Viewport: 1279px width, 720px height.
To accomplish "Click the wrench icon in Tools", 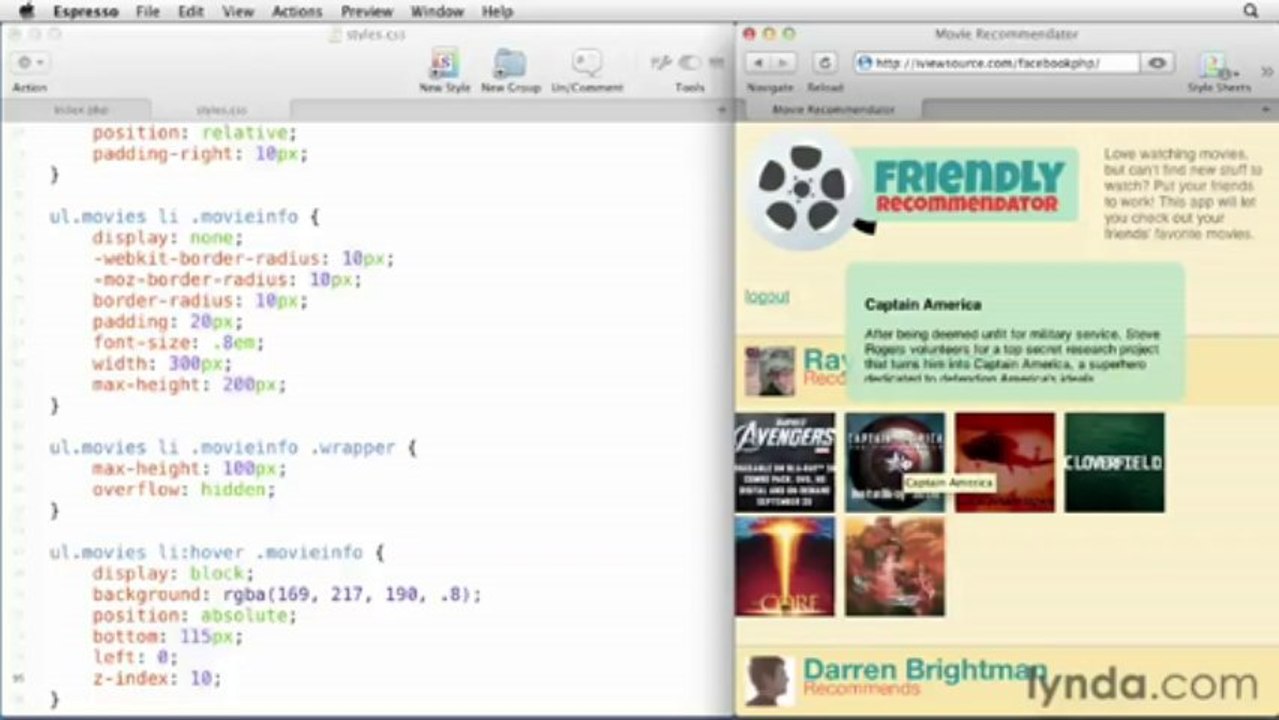I will coord(661,63).
